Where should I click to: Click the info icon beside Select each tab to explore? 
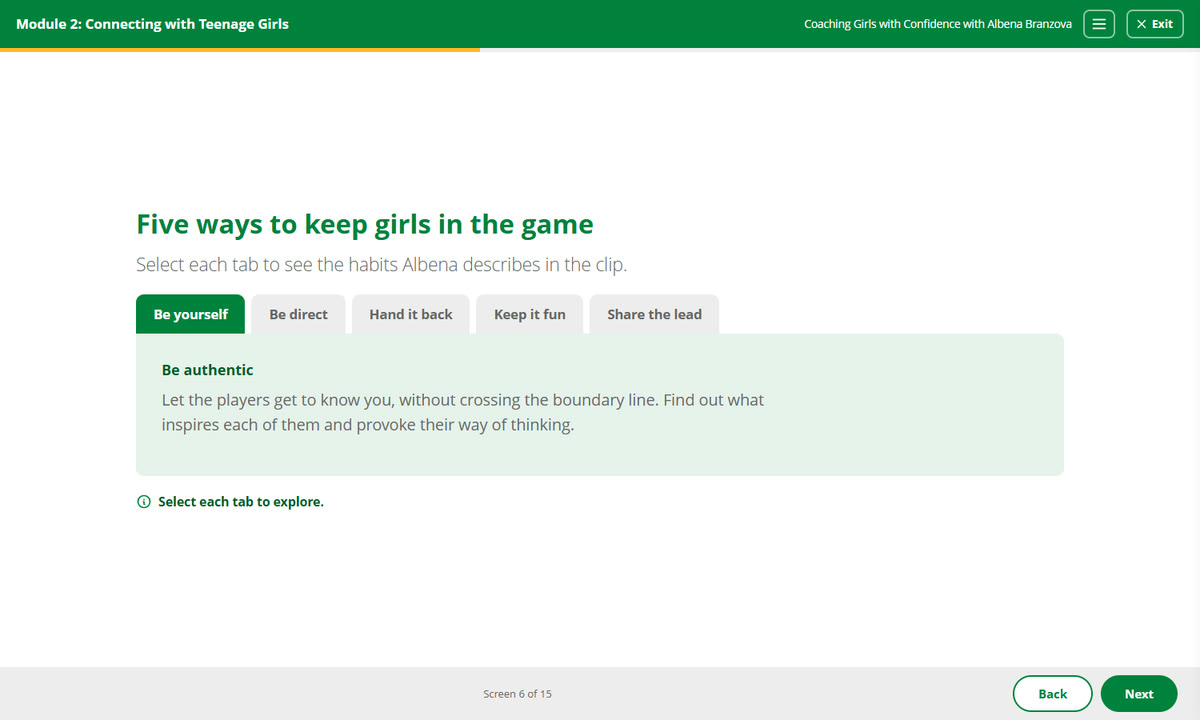pos(144,502)
